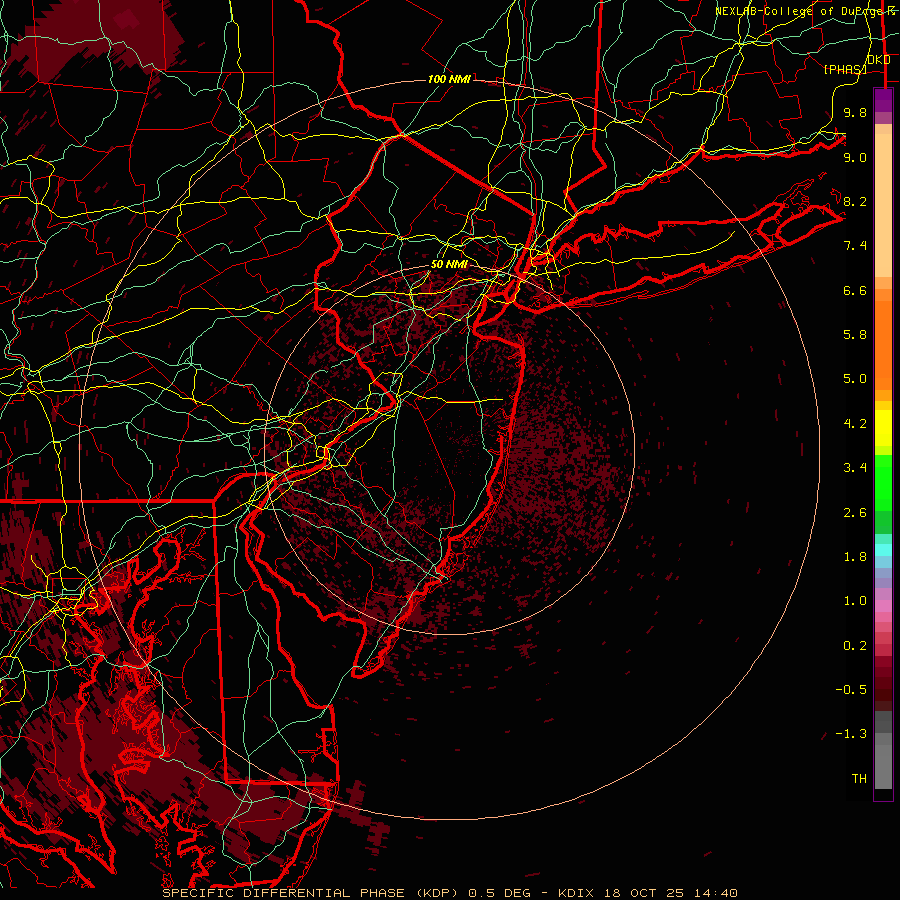Click the 7.4 scale value
This screenshot has height=900, width=900.
855,246
